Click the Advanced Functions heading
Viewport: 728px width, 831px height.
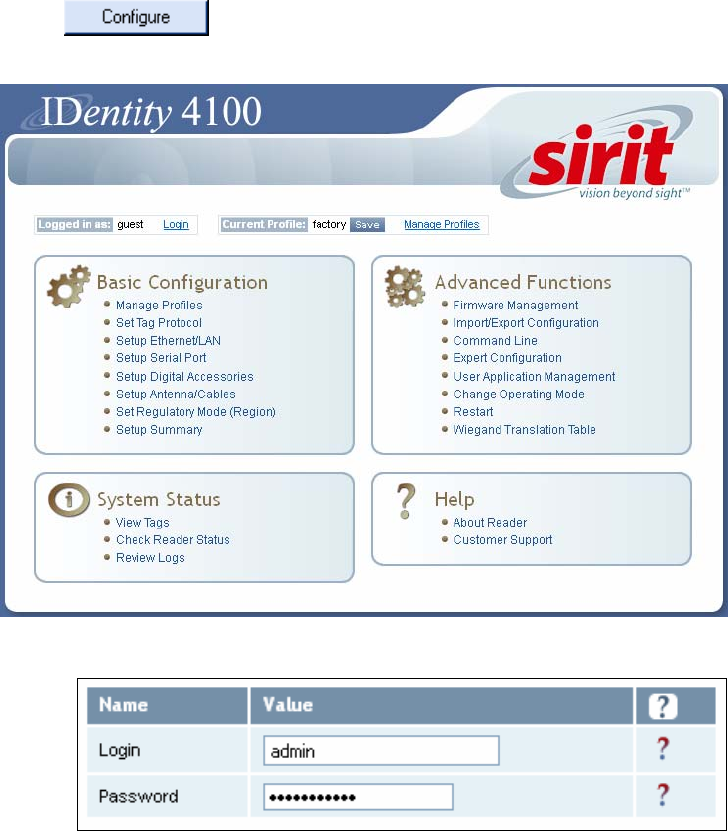[x=523, y=282]
